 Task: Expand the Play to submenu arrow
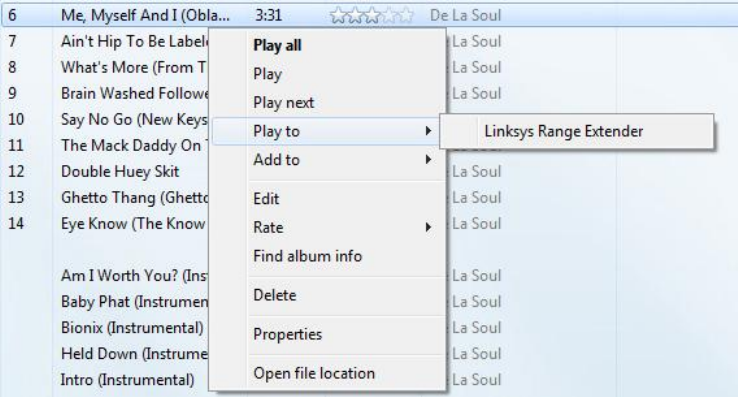coord(428,130)
